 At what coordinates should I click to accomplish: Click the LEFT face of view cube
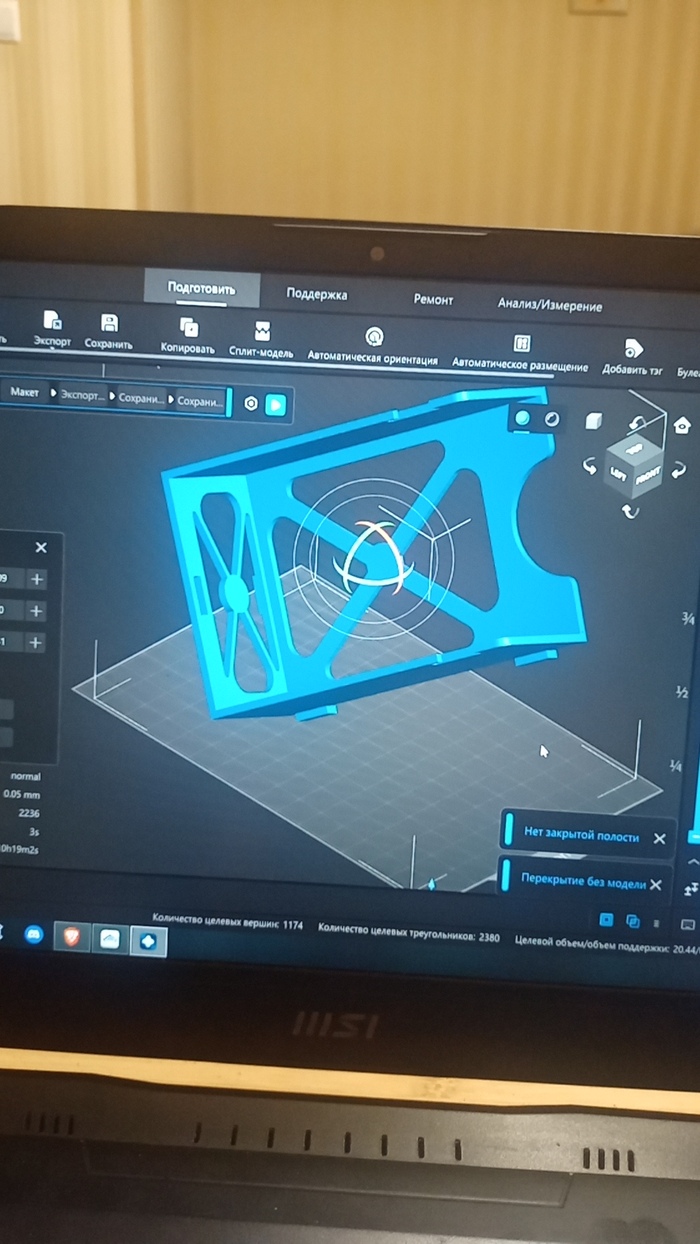619,473
